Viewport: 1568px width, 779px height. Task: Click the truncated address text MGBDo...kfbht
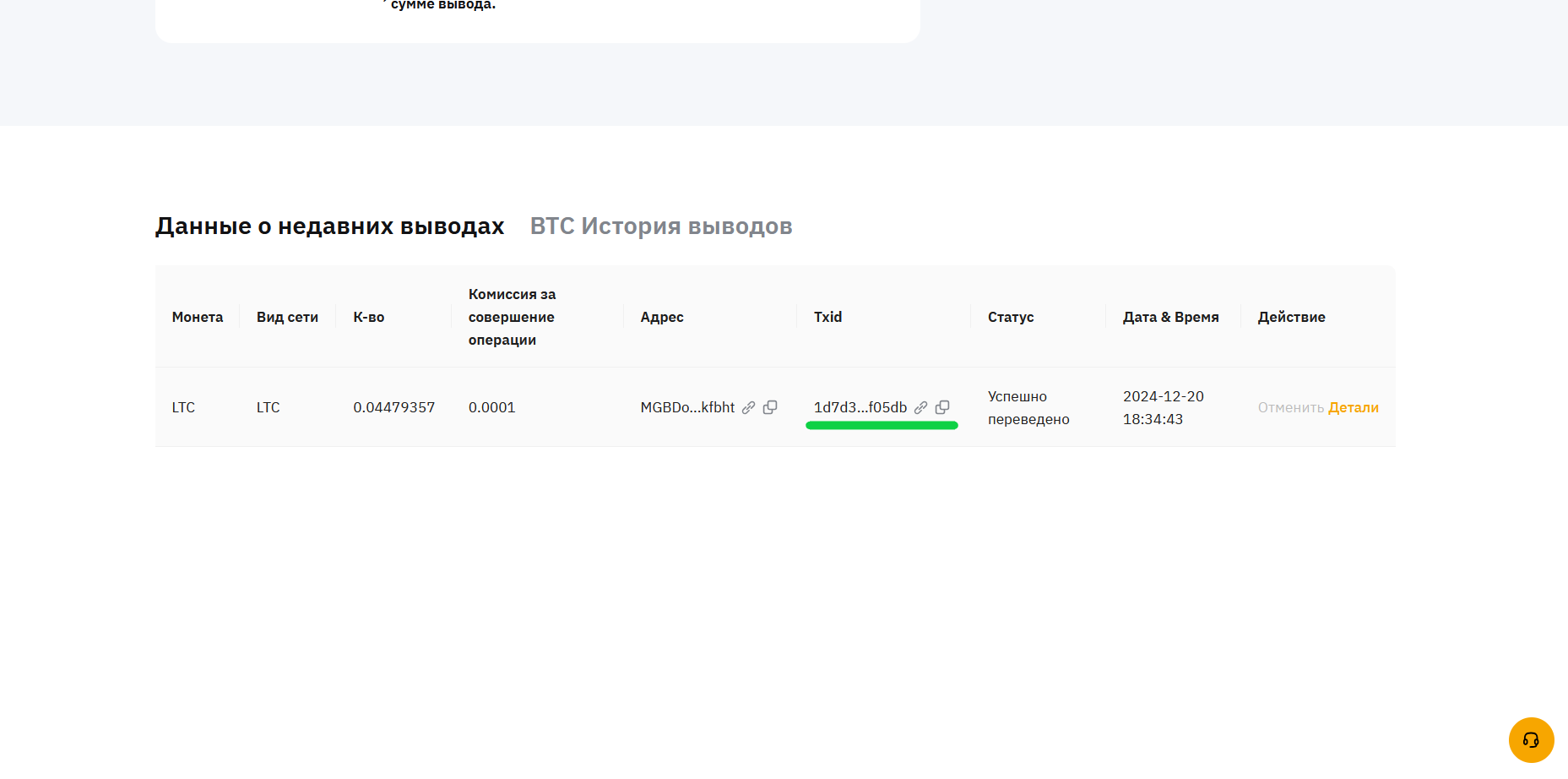pyautogui.click(x=687, y=407)
